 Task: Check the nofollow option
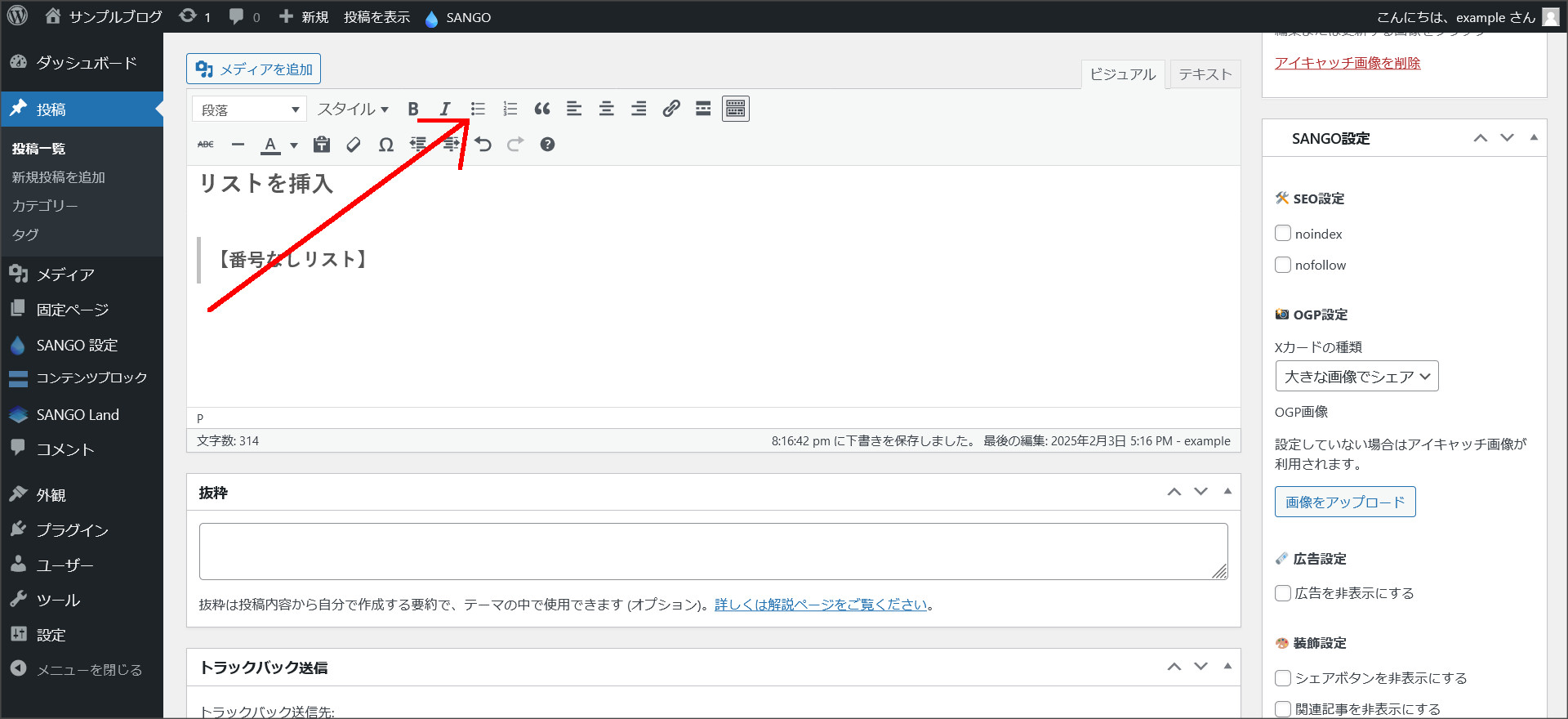click(x=1283, y=265)
